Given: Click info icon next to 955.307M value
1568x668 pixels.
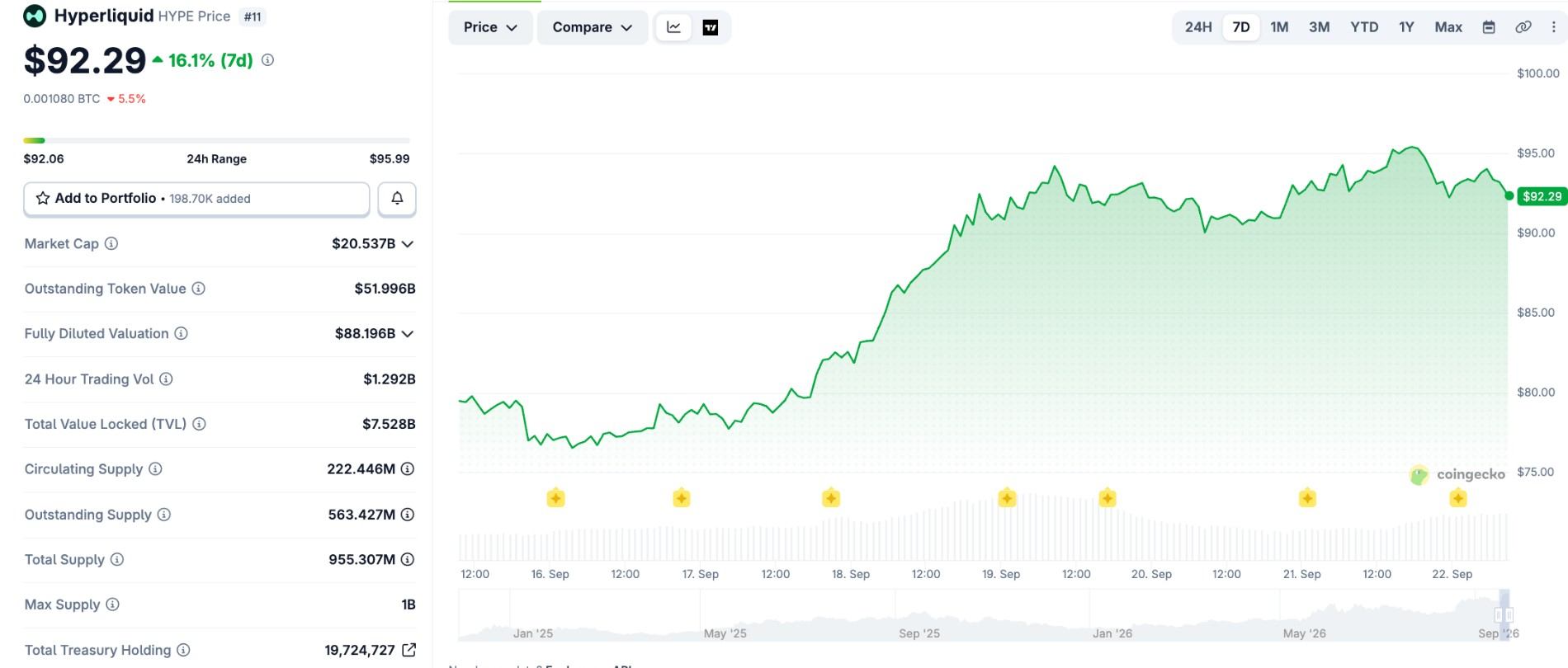Looking at the screenshot, I should [x=408, y=559].
